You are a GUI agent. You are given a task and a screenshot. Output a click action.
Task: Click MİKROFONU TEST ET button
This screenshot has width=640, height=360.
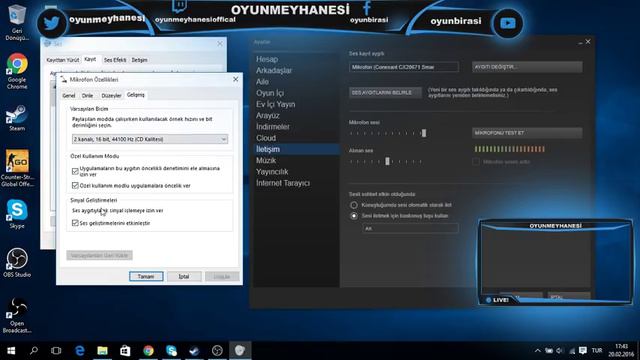click(527, 133)
